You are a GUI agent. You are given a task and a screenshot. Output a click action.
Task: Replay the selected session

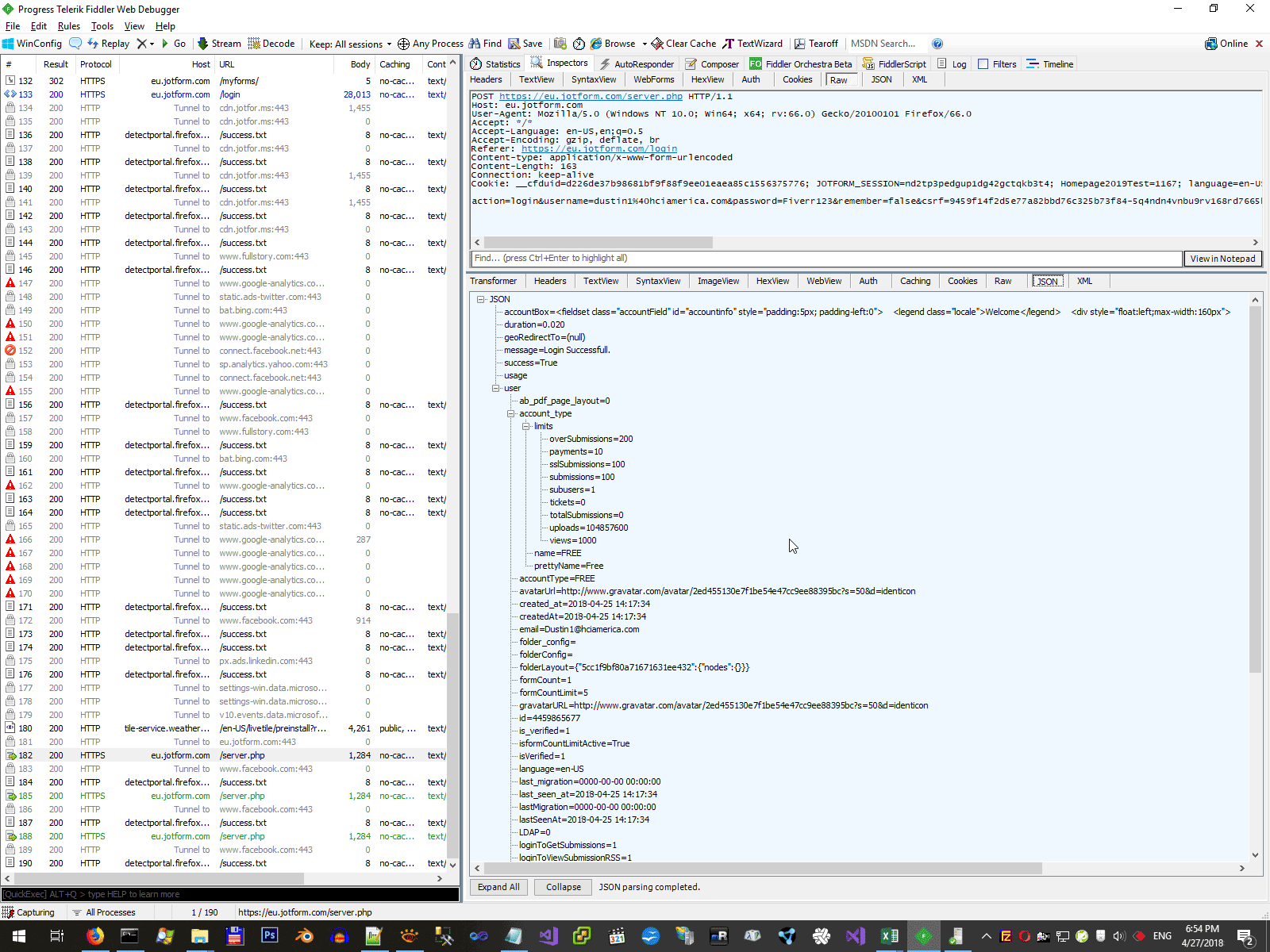pyautogui.click(x=108, y=44)
